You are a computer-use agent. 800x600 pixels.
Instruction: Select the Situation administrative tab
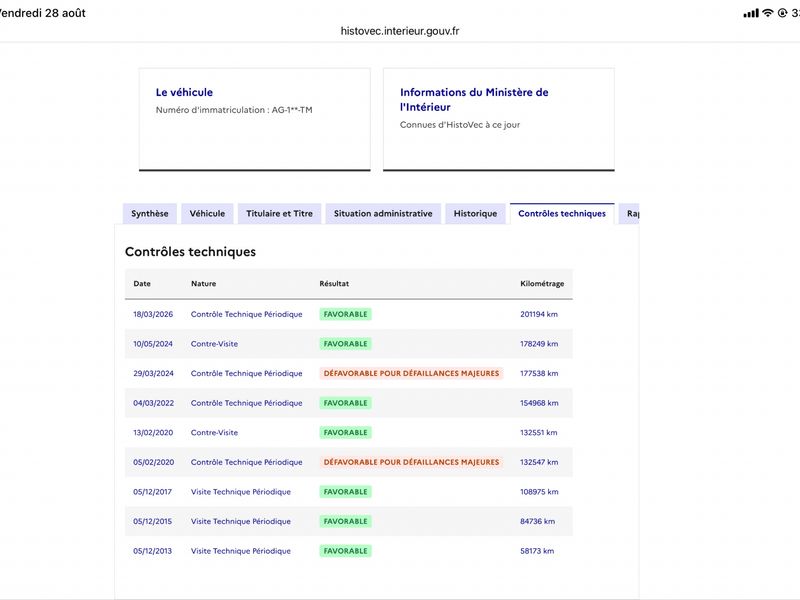click(383, 213)
